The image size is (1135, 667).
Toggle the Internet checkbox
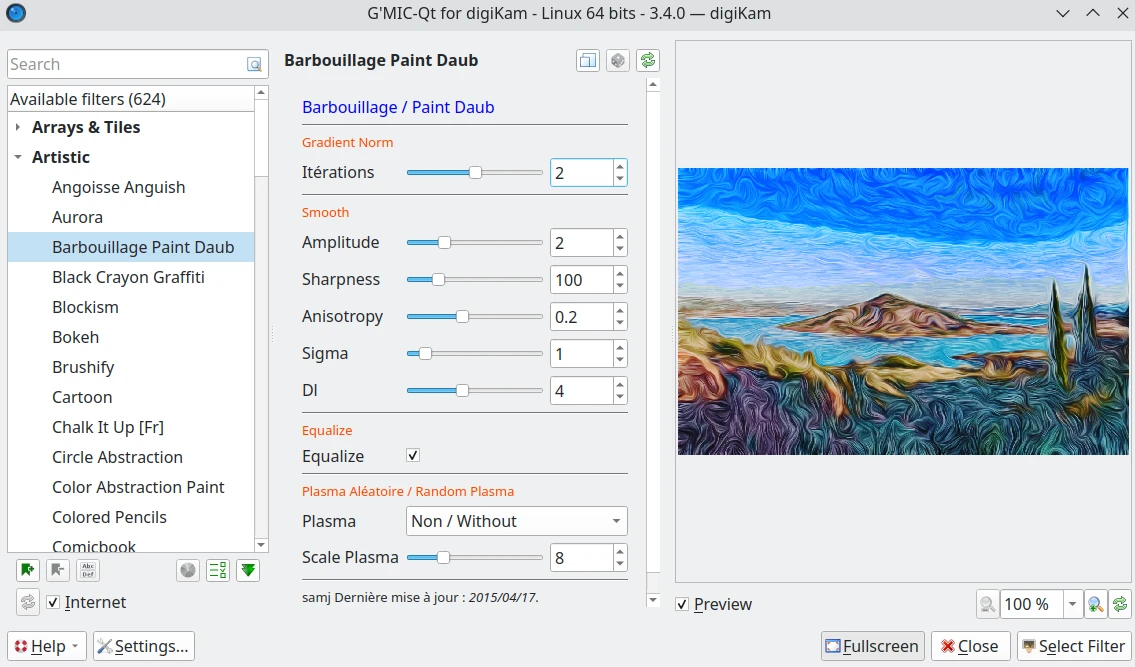(x=54, y=602)
